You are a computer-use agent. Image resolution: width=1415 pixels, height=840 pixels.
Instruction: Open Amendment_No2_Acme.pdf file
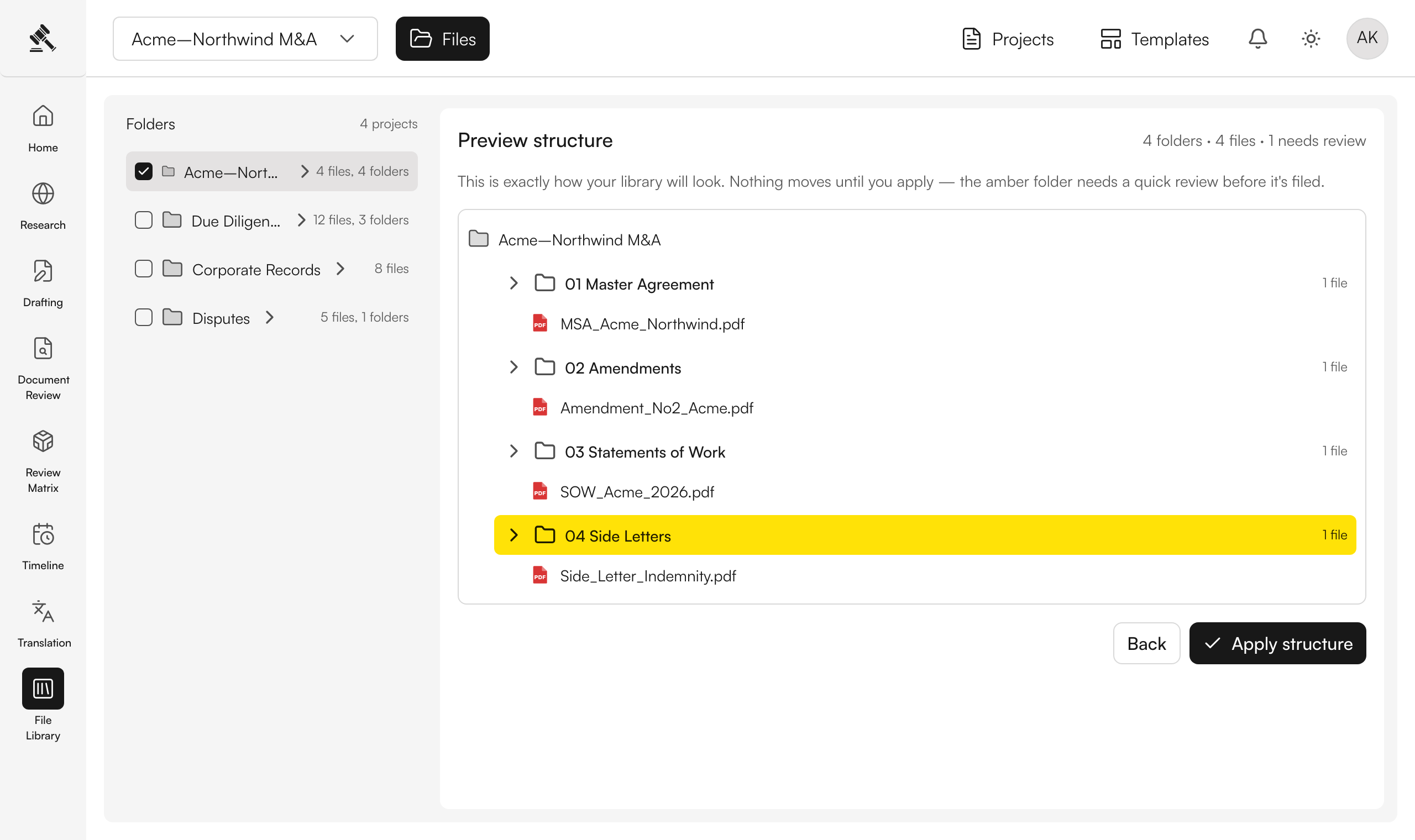[657, 407]
